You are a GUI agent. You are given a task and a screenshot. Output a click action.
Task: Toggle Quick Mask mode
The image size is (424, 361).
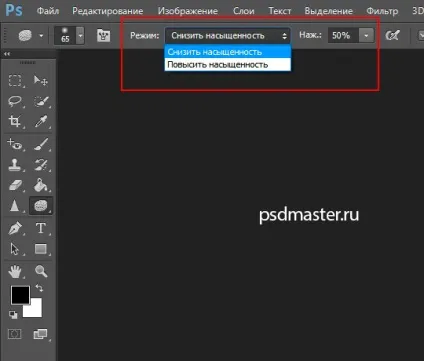pyautogui.click(x=15, y=334)
